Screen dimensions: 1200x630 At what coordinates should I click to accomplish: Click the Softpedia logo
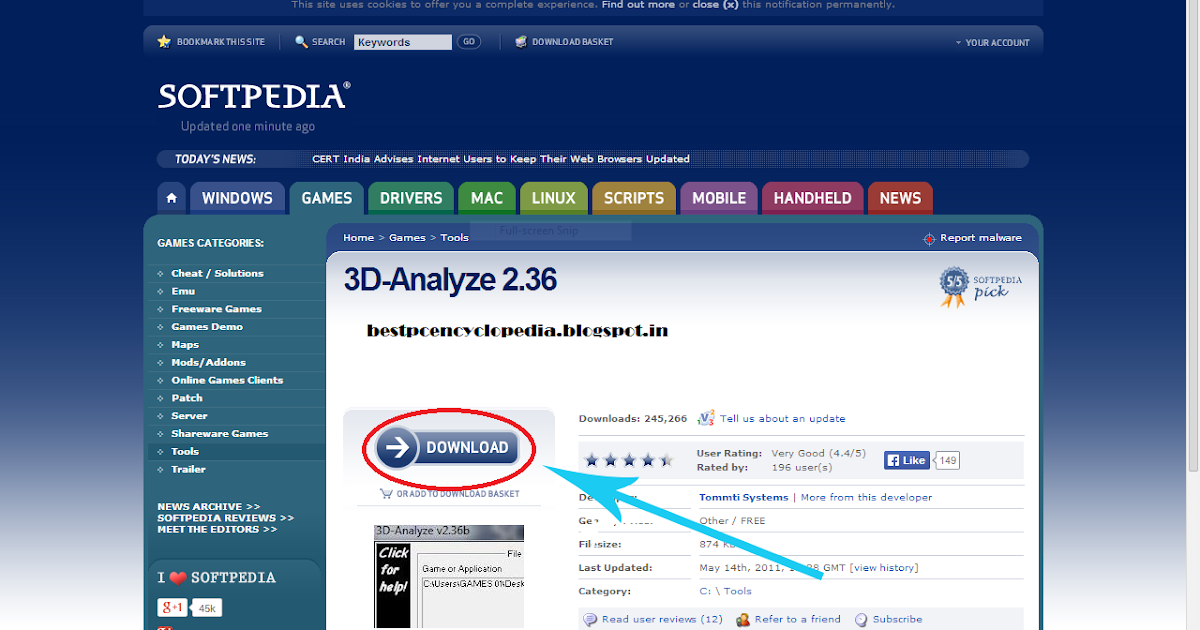point(254,96)
